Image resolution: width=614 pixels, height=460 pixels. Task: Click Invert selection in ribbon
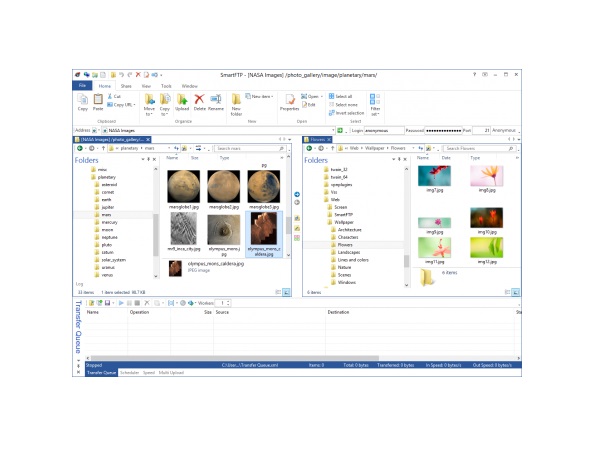[x=347, y=113]
